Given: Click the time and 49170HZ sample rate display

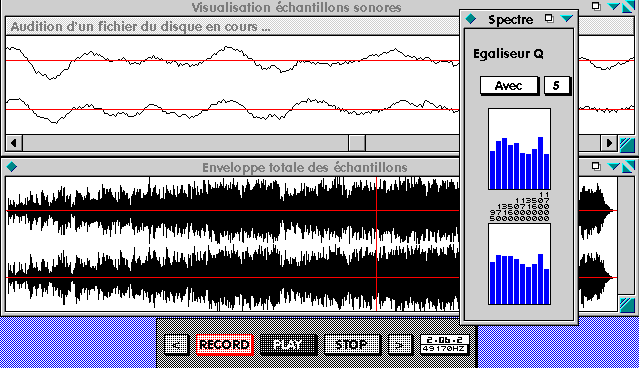Looking at the screenshot, I should pyautogui.click(x=445, y=345).
